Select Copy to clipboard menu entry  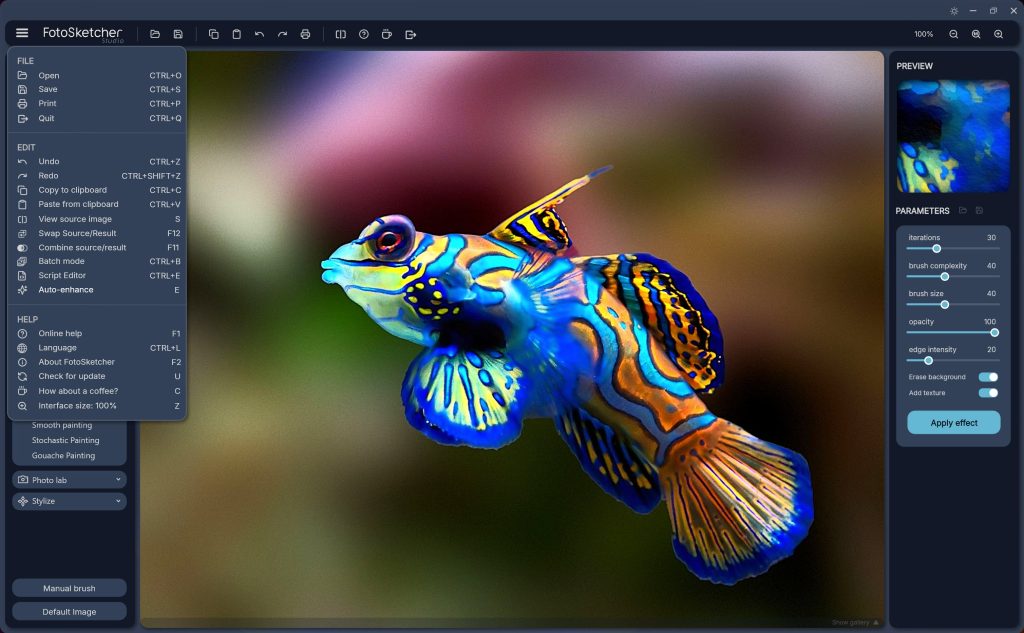coord(98,190)
